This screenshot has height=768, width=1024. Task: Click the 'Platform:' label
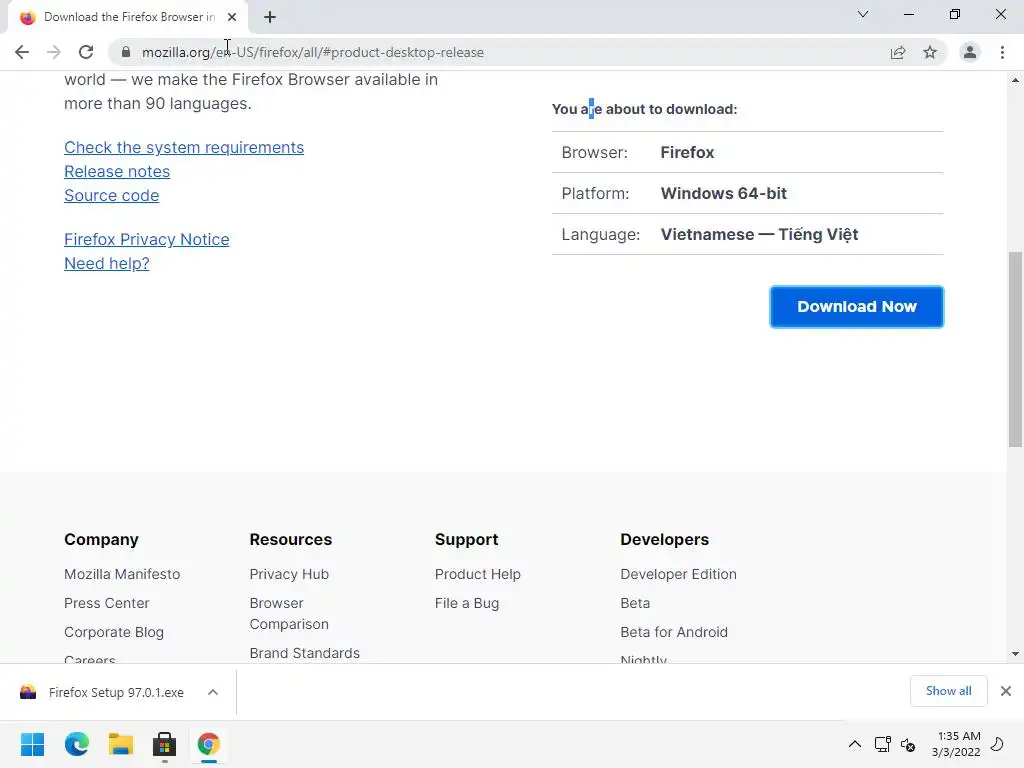click(596, 193)
